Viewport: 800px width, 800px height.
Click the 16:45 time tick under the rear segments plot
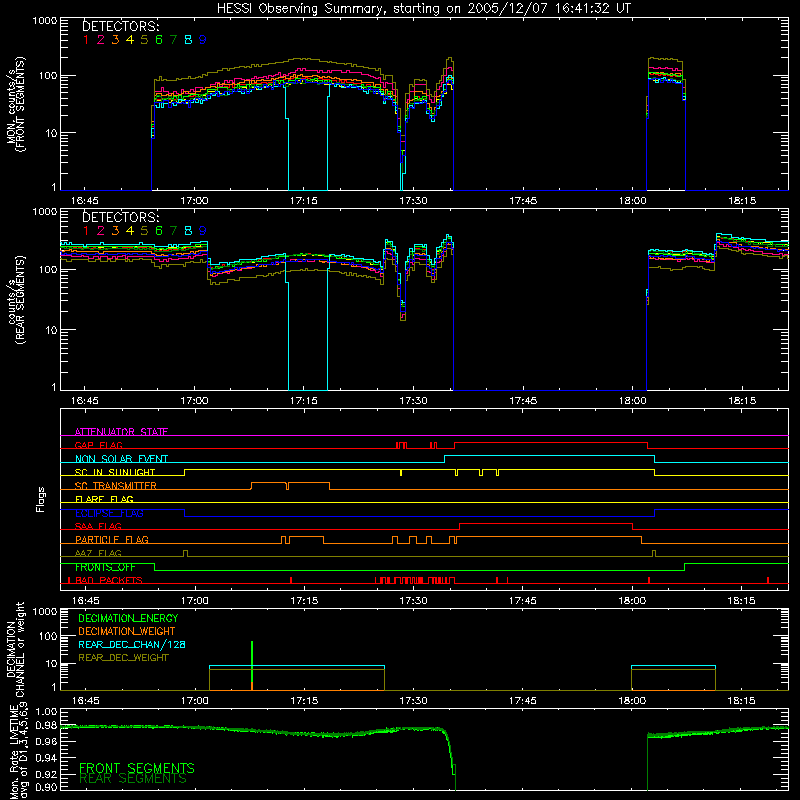[85, 401]
